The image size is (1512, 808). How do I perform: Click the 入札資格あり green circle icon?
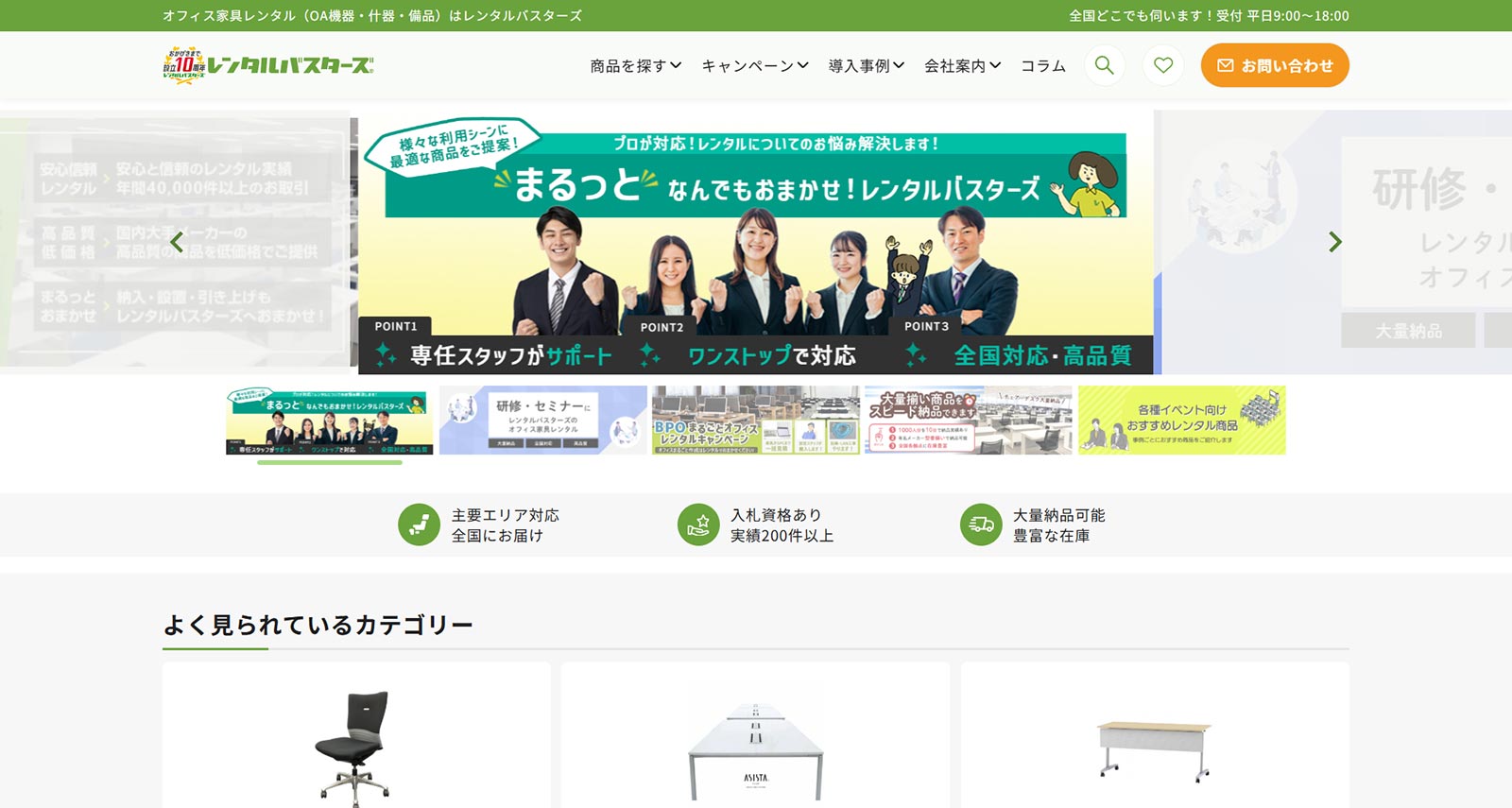tap(698, 524)
